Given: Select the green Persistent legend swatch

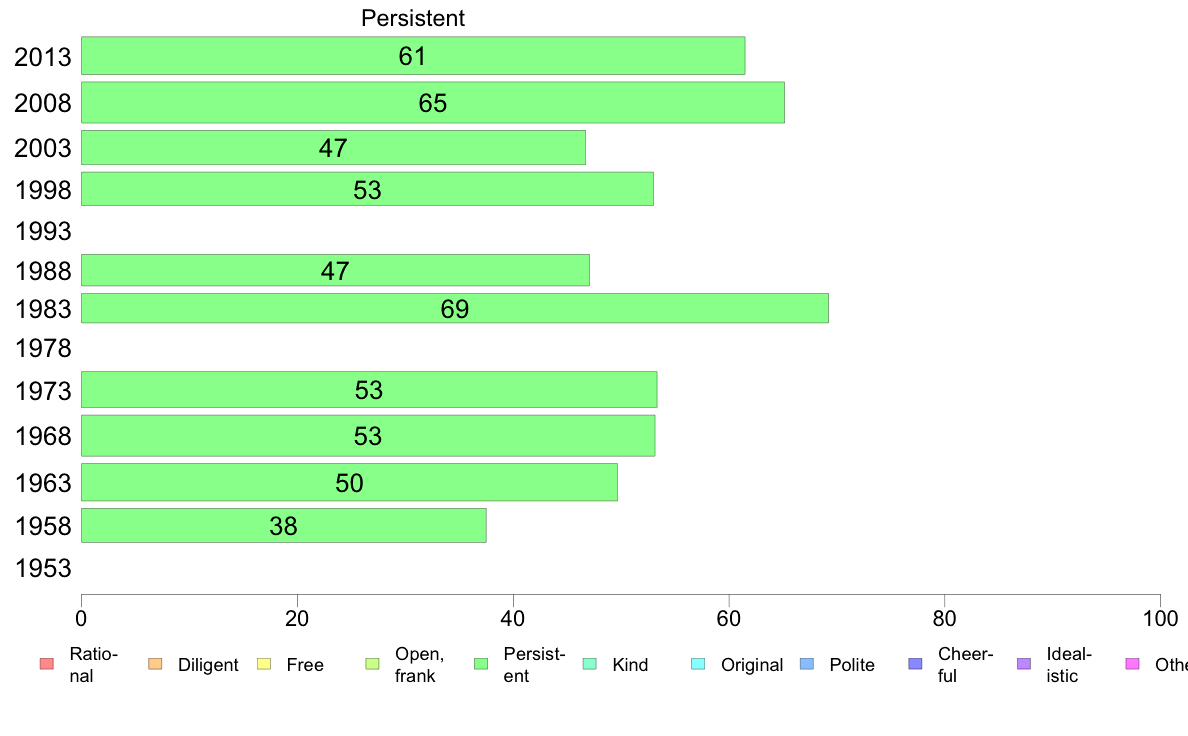Looking at the screenshot, I should click(x=481, y=664).
